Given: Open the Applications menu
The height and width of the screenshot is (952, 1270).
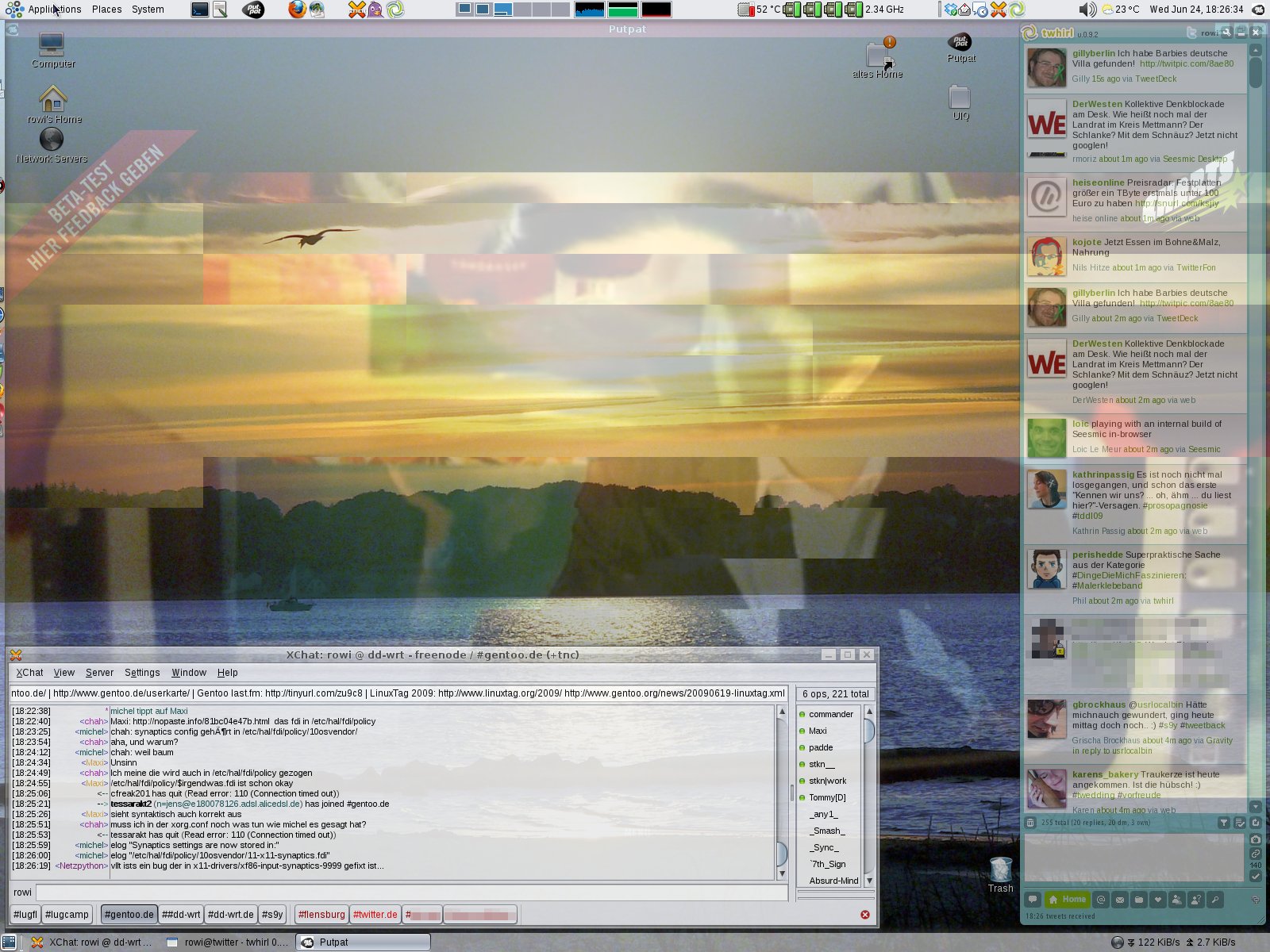Looking at the screenshot, I should coord(55,10).
